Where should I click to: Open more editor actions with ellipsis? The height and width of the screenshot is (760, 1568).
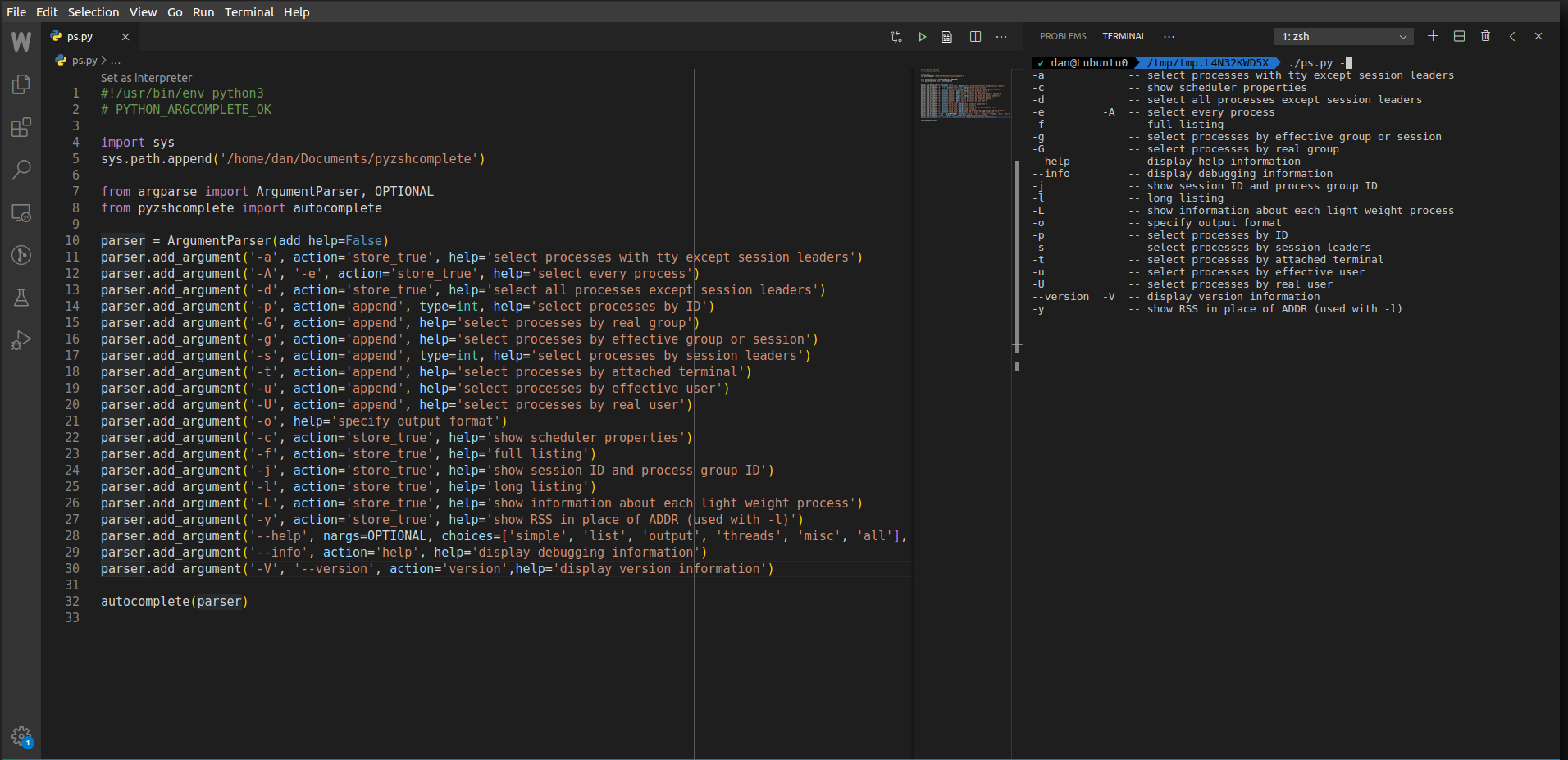point(1001,36)
